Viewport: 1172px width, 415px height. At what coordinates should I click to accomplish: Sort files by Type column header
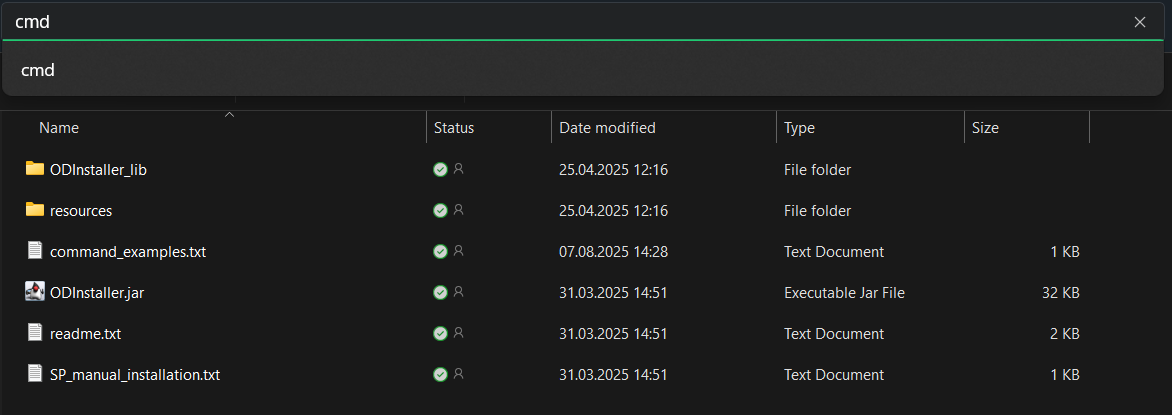click(799, 128)
